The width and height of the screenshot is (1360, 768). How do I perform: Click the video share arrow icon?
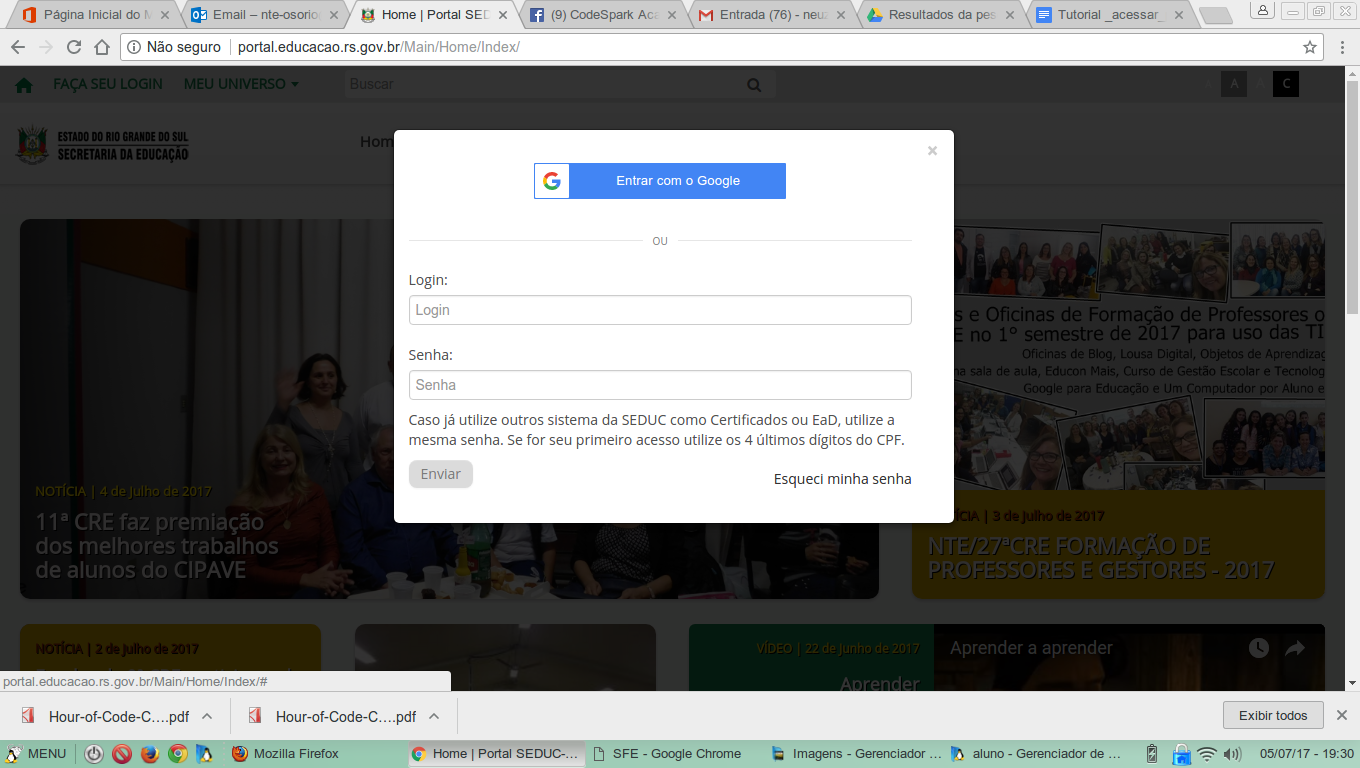[x=1295, y=648]
